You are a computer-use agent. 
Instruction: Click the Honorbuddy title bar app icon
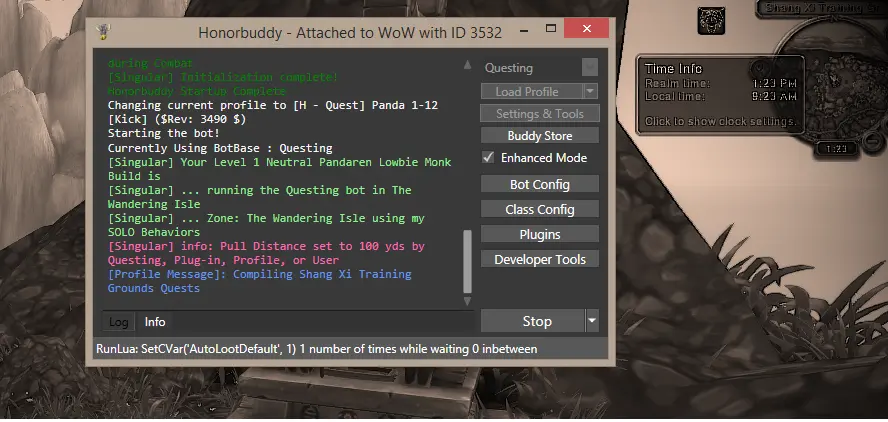(x=102, y=30)
